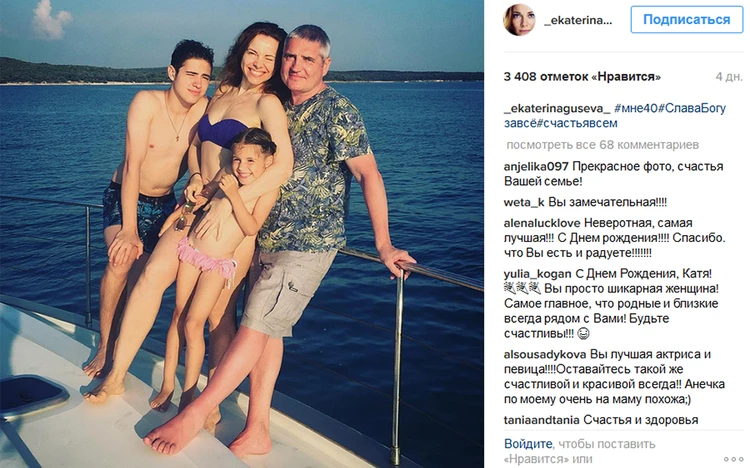Viewport: 750px width, 468px height.
Task: Open the profile avatar thumbnail
Action: click(x=519, y=20)
